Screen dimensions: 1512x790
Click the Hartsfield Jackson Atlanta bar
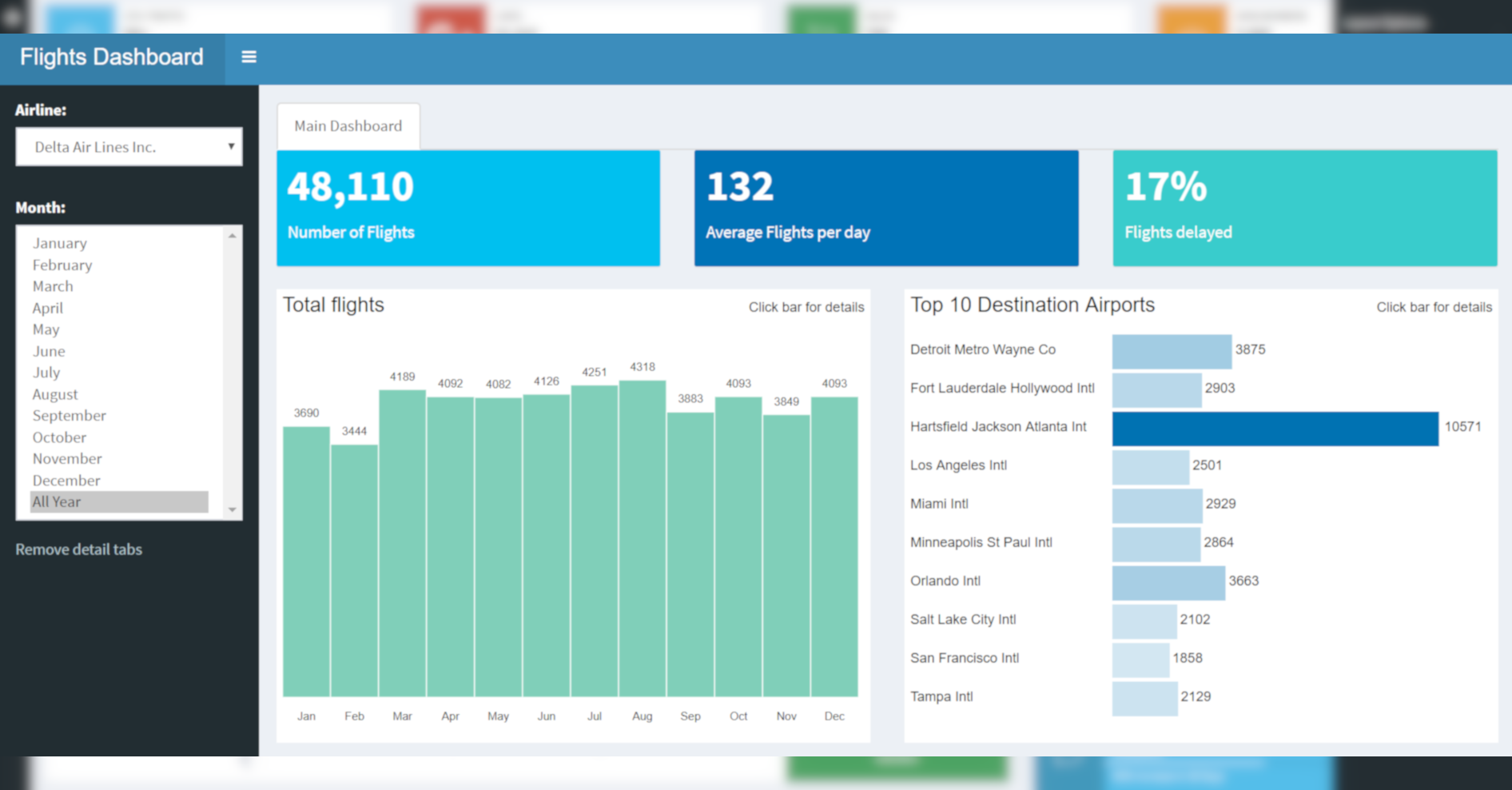point(1275,429)
